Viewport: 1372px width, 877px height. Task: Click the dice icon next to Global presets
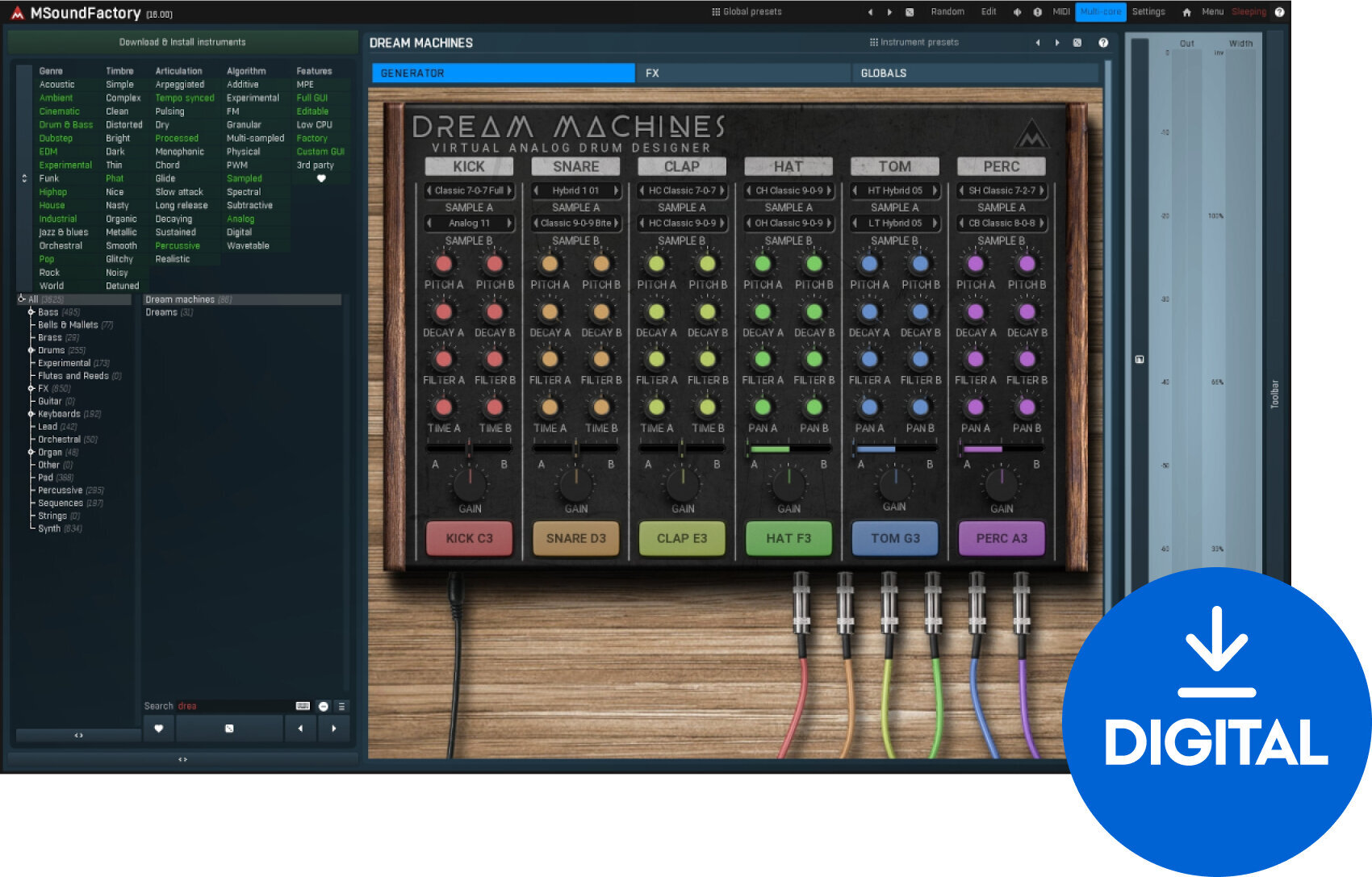[x=910, y=11]
